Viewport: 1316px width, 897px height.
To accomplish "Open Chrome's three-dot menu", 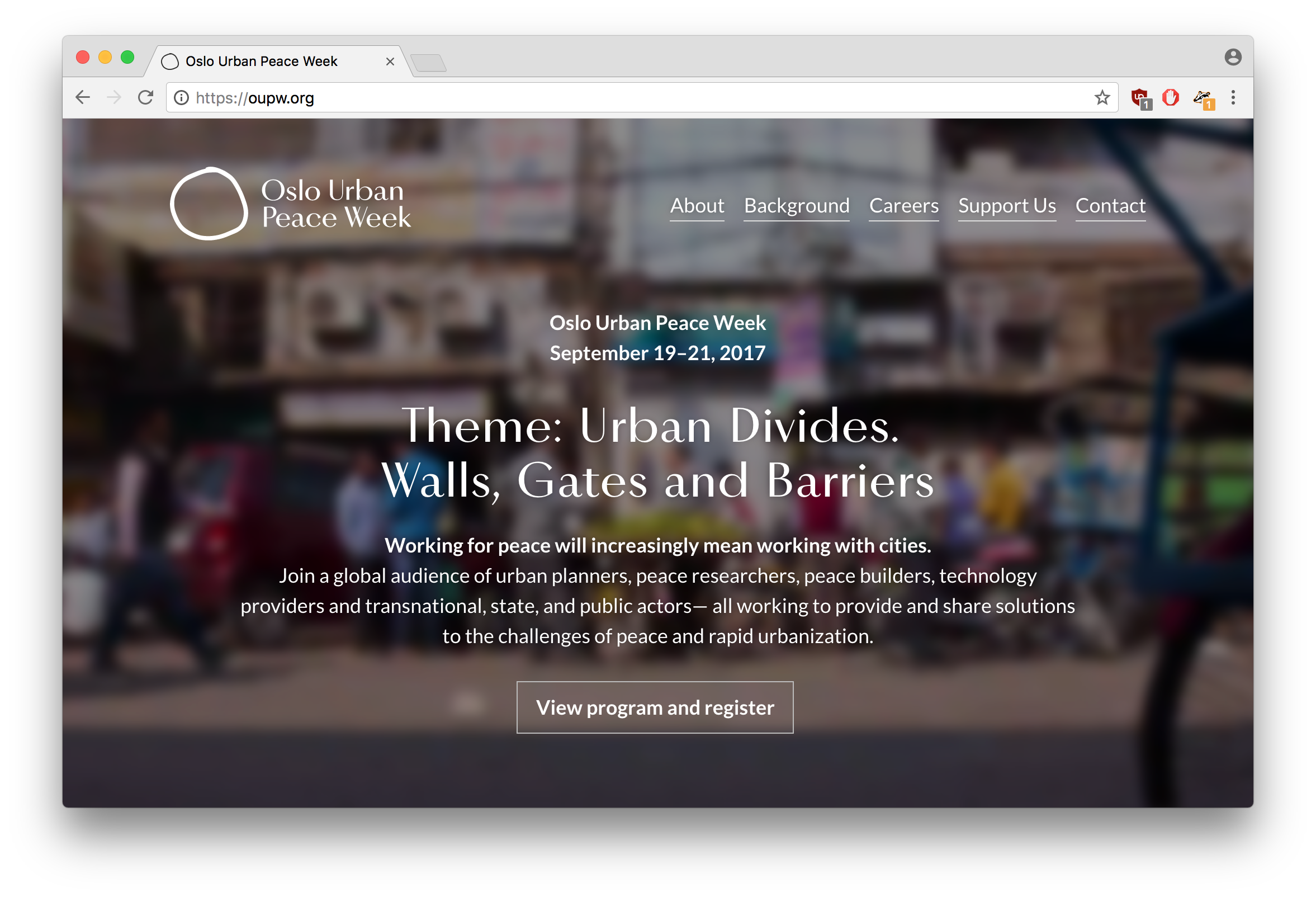I will [1233, 98].
